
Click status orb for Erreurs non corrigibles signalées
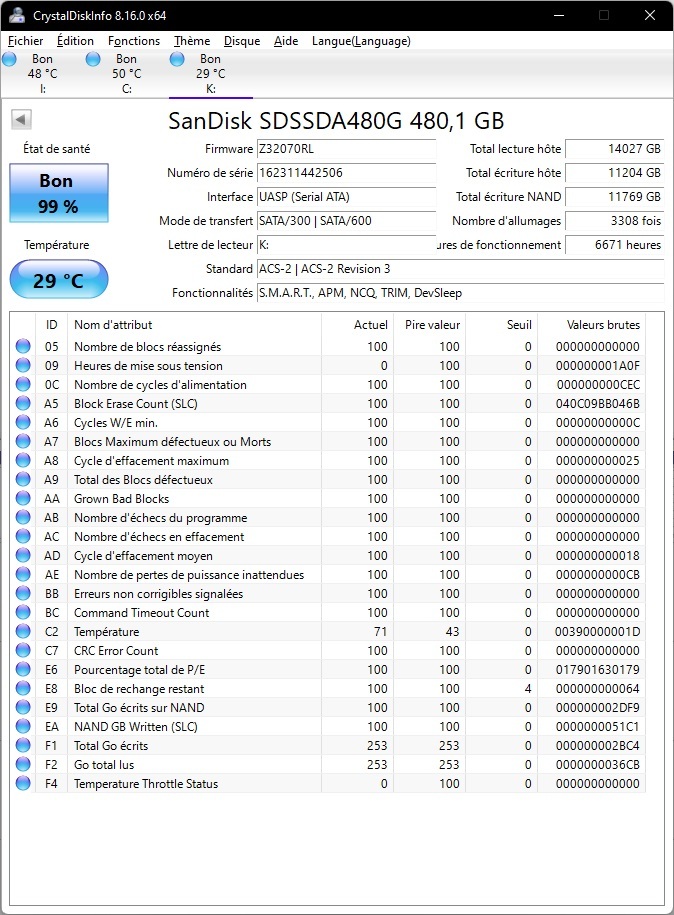(x=23, y=593)
